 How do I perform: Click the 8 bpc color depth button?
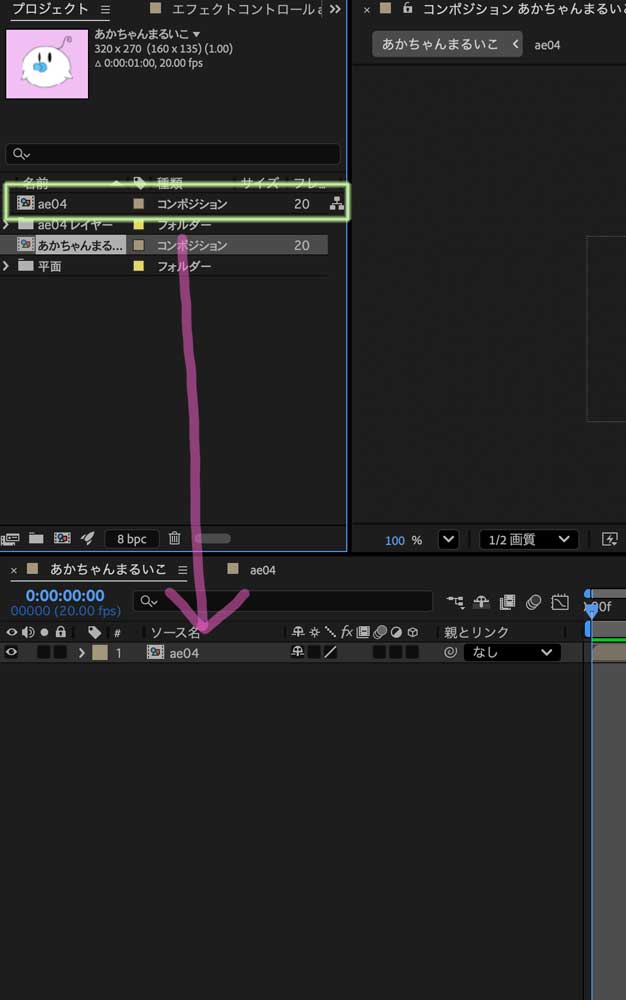coord(131,539)
